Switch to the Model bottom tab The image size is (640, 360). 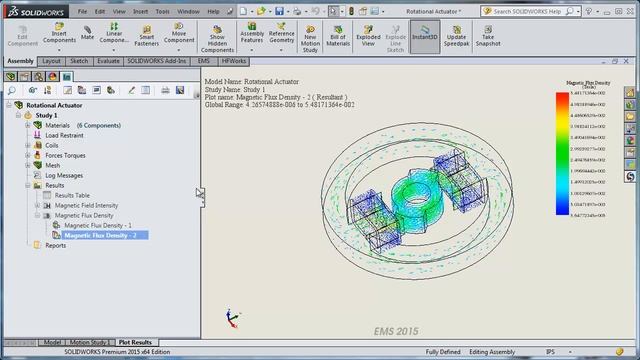coord(52,342)
